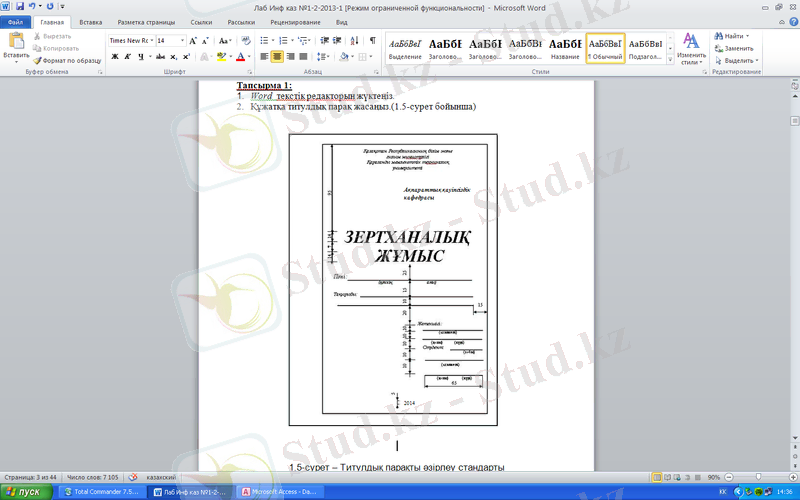Open the font size dropdown showing 14

167,41
